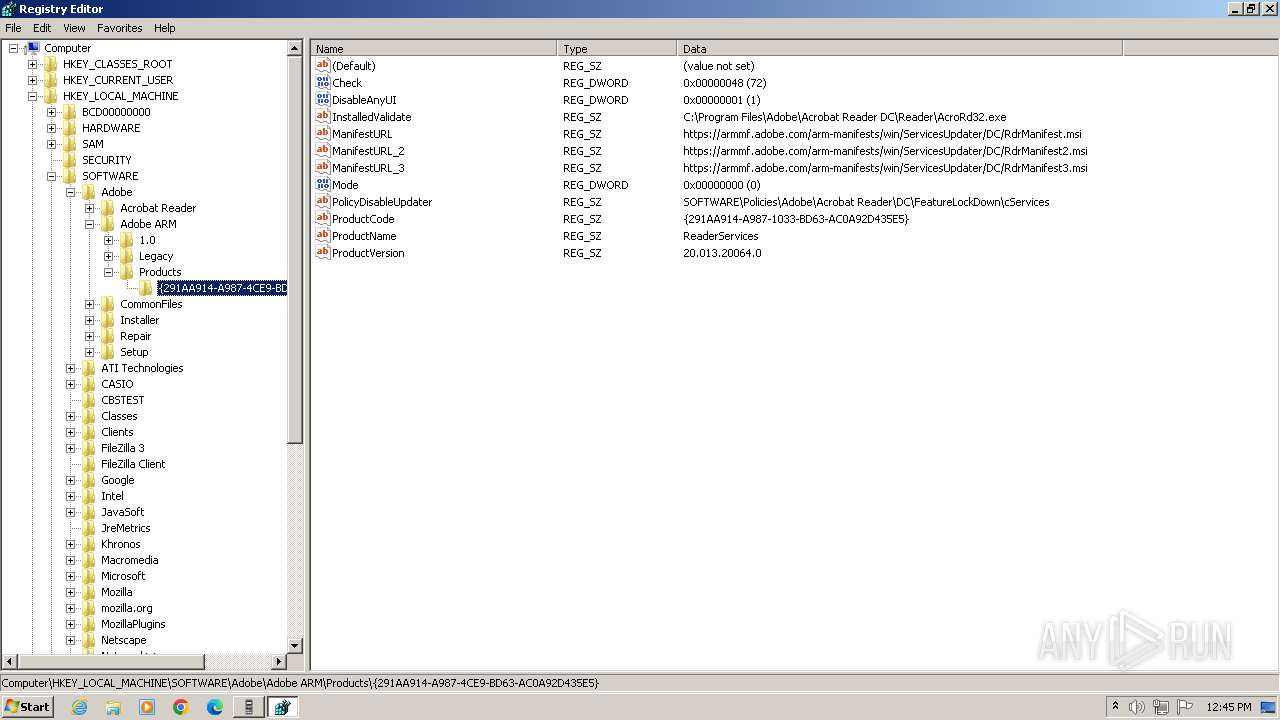Screen dimensions: 1280x720
Task: Collapse the HKEY_LOCAL_MACHINE hive
Action: [x=33, y=96]
